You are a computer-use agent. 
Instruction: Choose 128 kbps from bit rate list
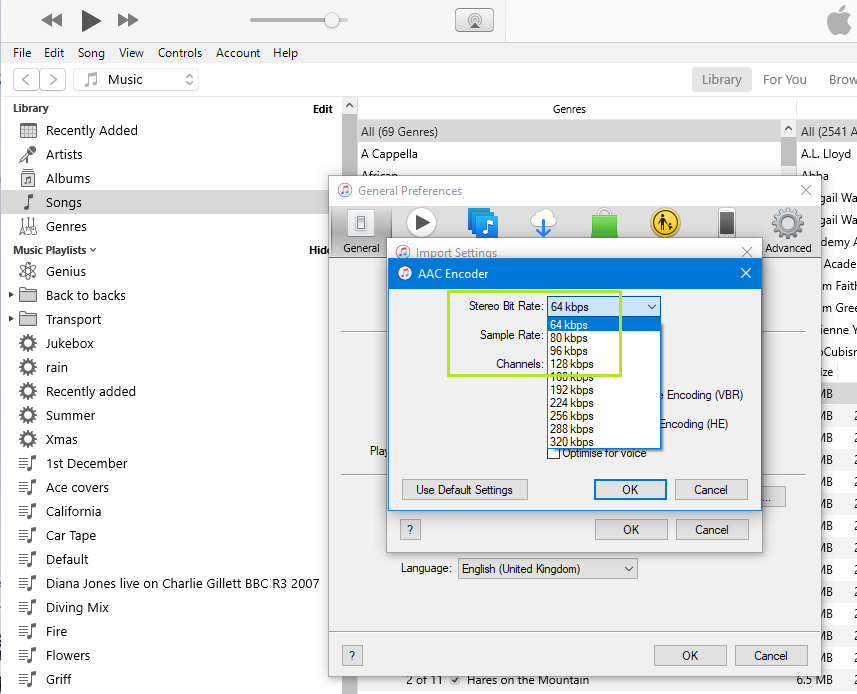click(604, 364)
